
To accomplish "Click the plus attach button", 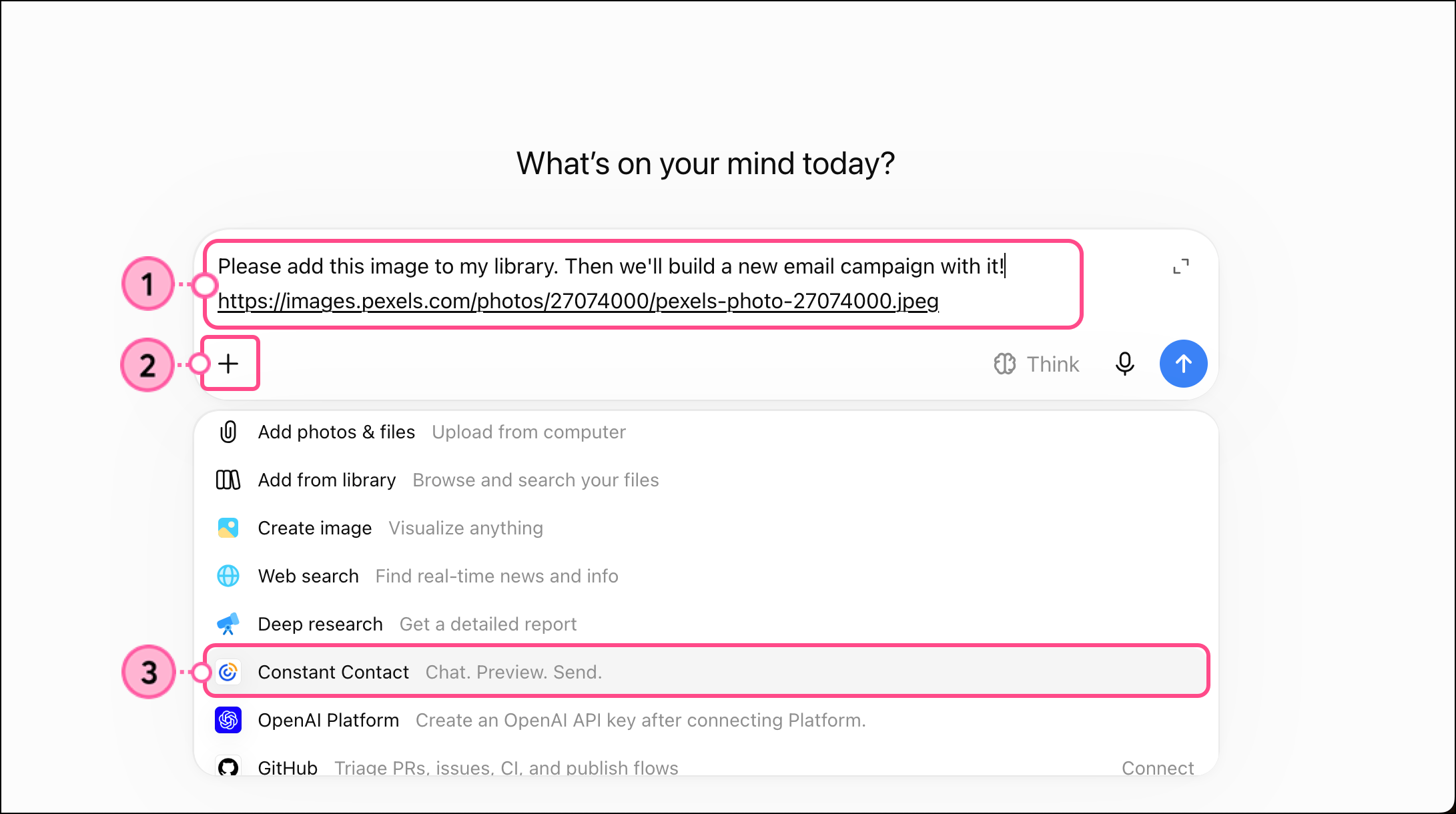I will point(228,364).
